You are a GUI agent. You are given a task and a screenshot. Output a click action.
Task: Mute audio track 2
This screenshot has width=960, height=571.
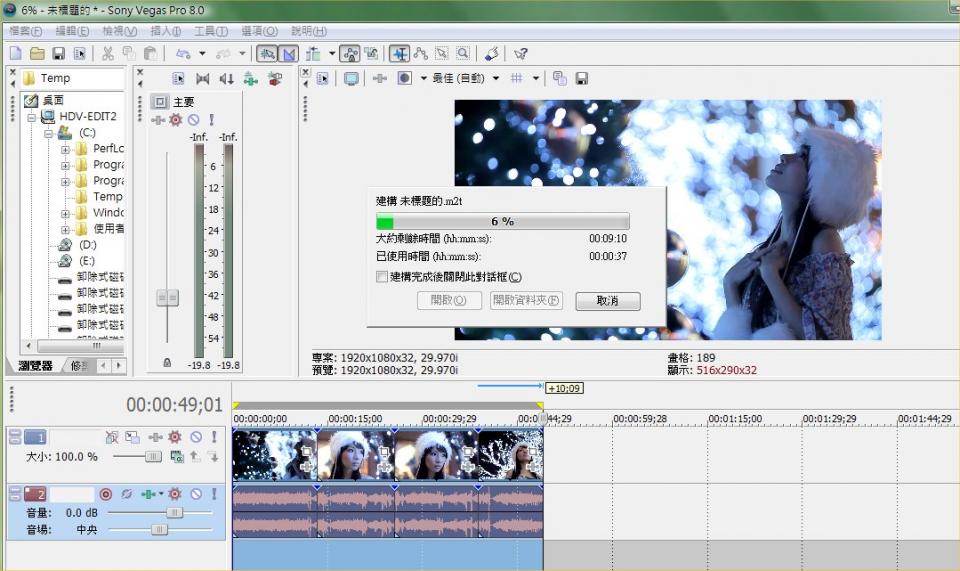tap(196, 494)
